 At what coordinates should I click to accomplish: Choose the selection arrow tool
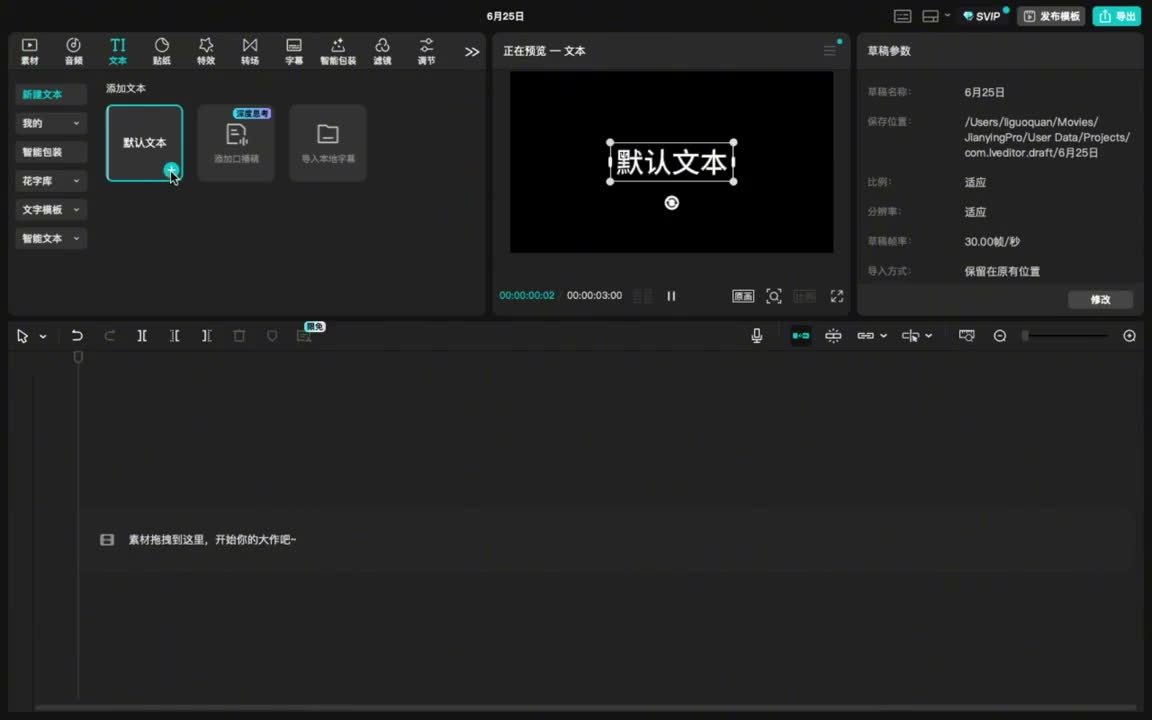tap(23, 336)
